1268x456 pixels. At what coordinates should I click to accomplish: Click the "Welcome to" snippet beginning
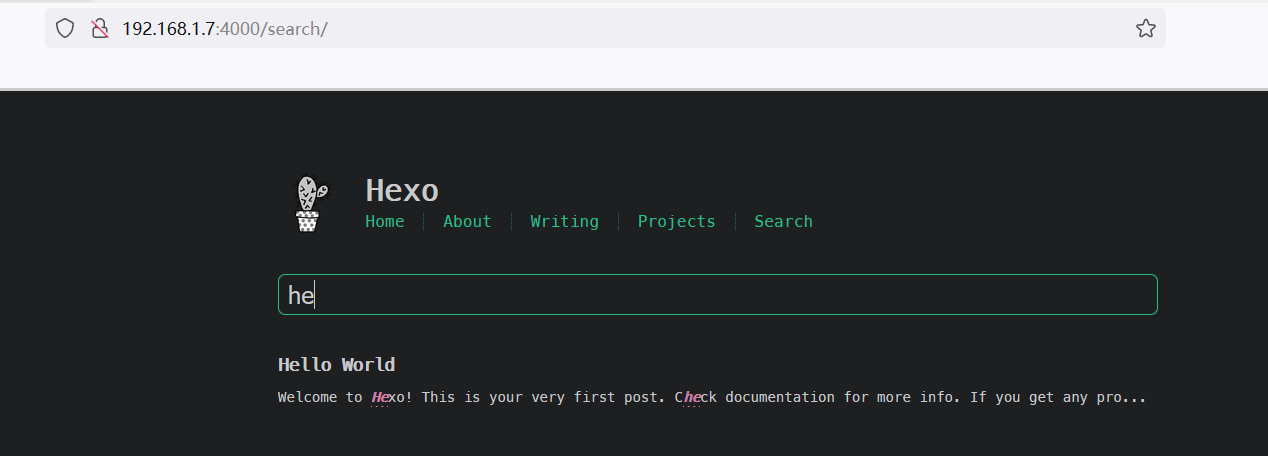320,397
